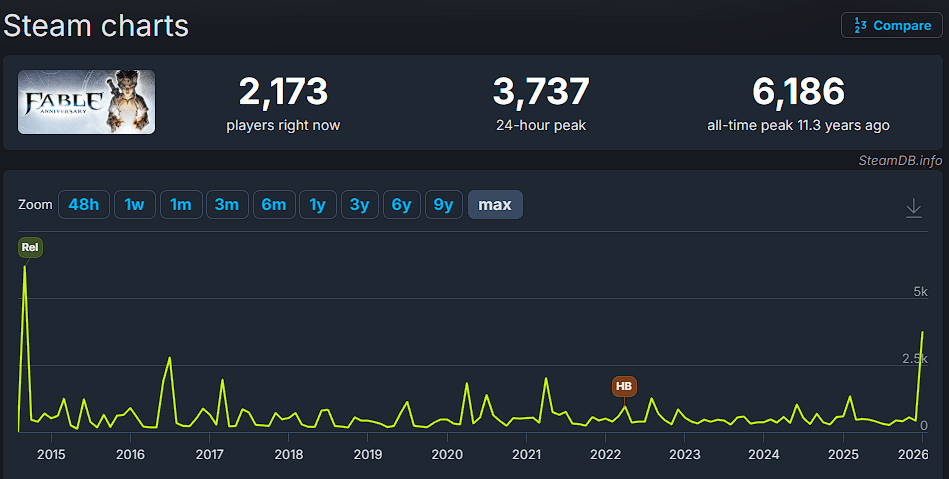Set chart range to 3y
This screenshot has width=949, height=479.
point(359,205)
